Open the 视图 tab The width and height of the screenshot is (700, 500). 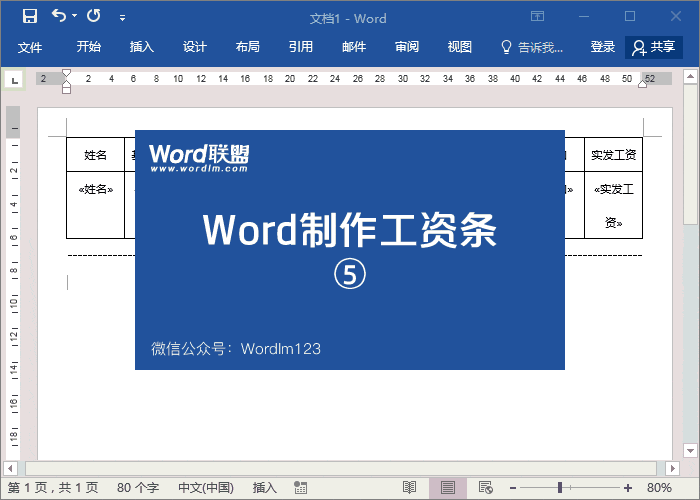(460, 46)
